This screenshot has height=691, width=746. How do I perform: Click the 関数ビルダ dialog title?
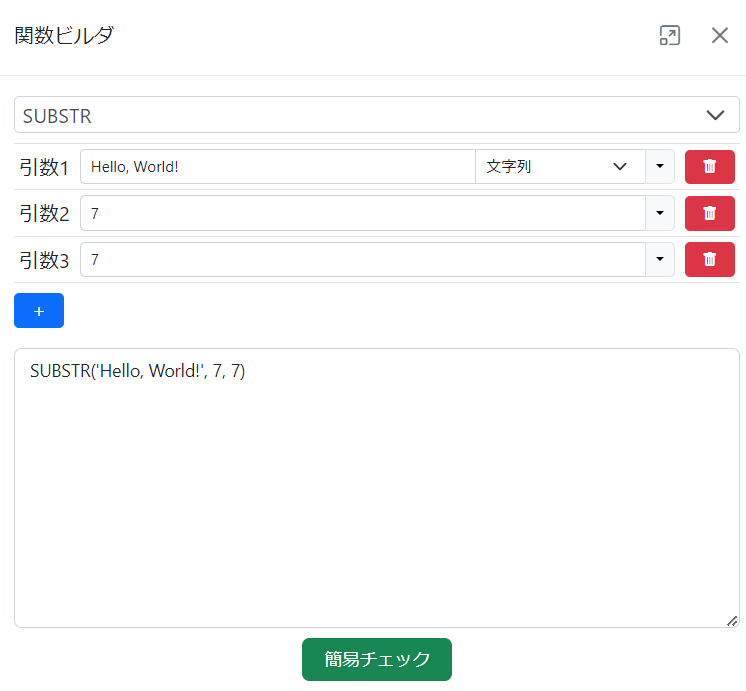tap(64, 36)
